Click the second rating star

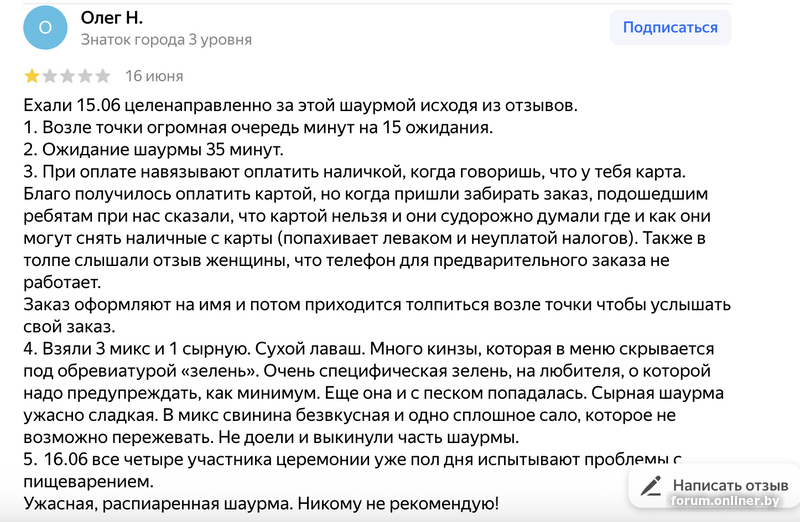point(50,76)
